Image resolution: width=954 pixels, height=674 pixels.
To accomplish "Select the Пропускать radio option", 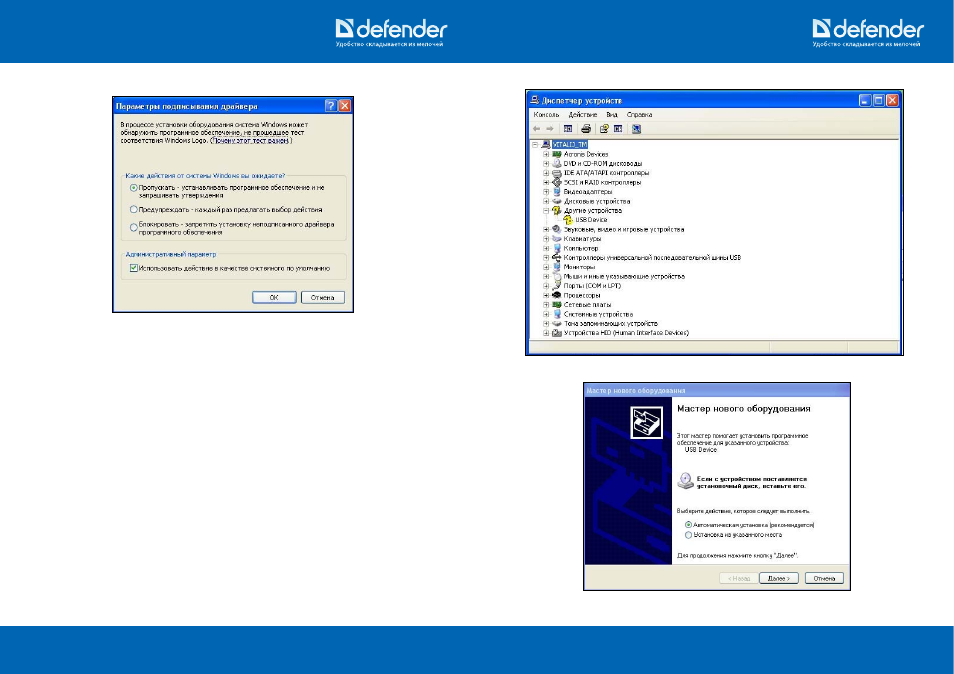I will [x=133, y=188].
